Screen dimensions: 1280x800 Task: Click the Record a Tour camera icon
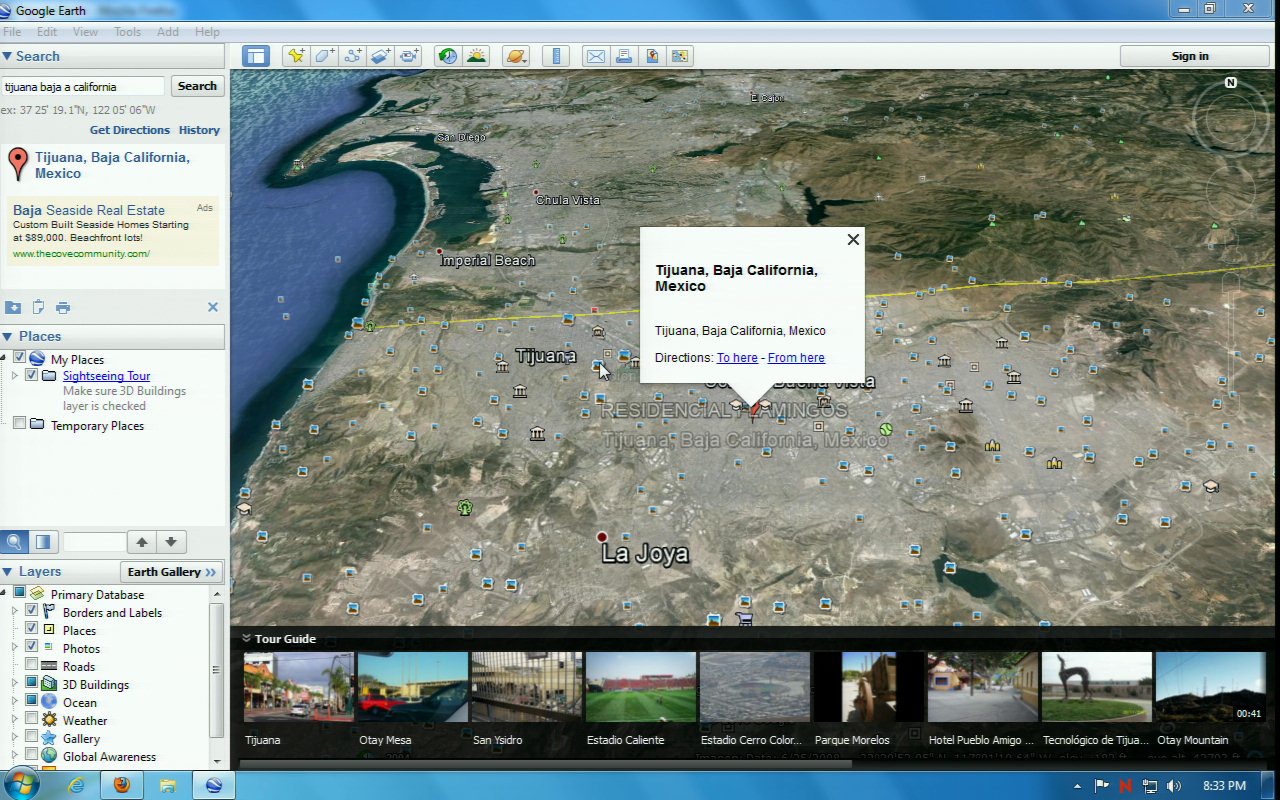click(409, 56)
